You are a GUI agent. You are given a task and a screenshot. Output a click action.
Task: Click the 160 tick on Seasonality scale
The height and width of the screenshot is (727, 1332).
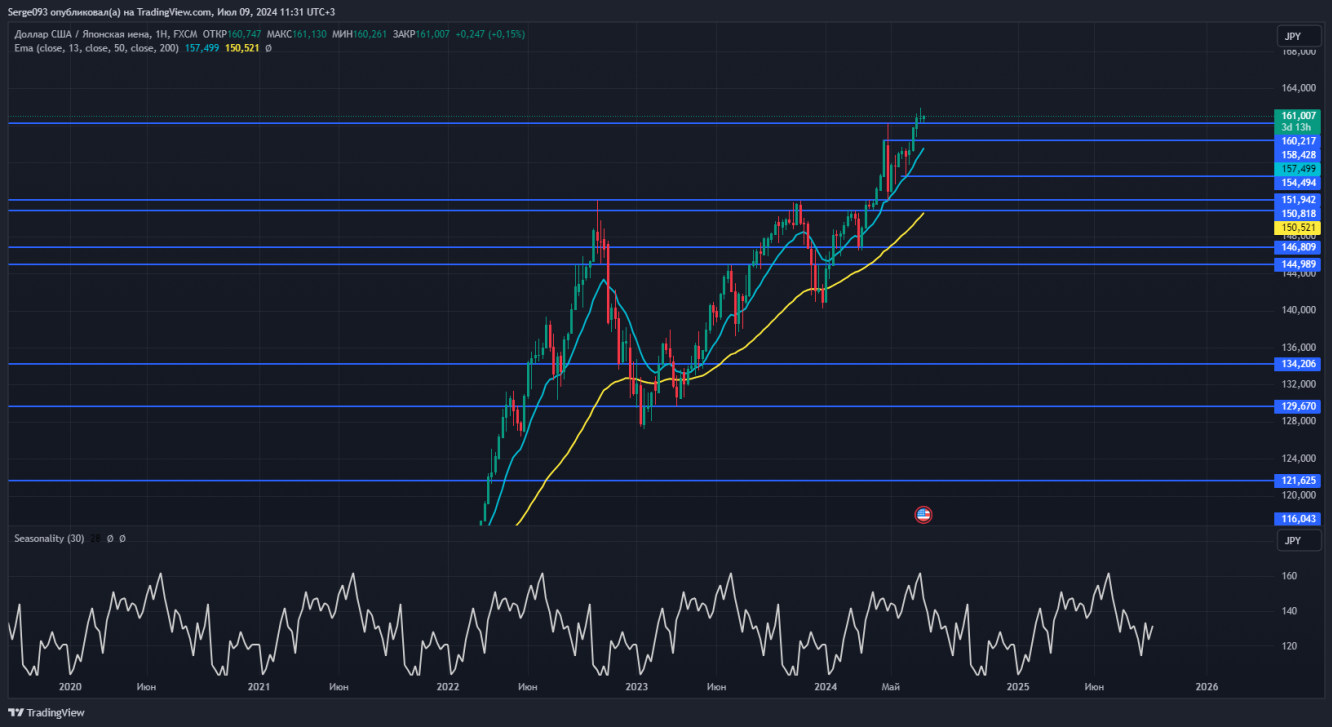1290,576
